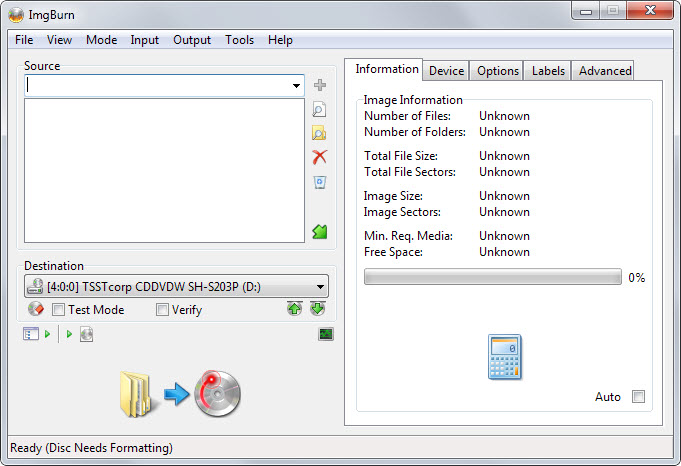Click the second green play arrow

69,334
